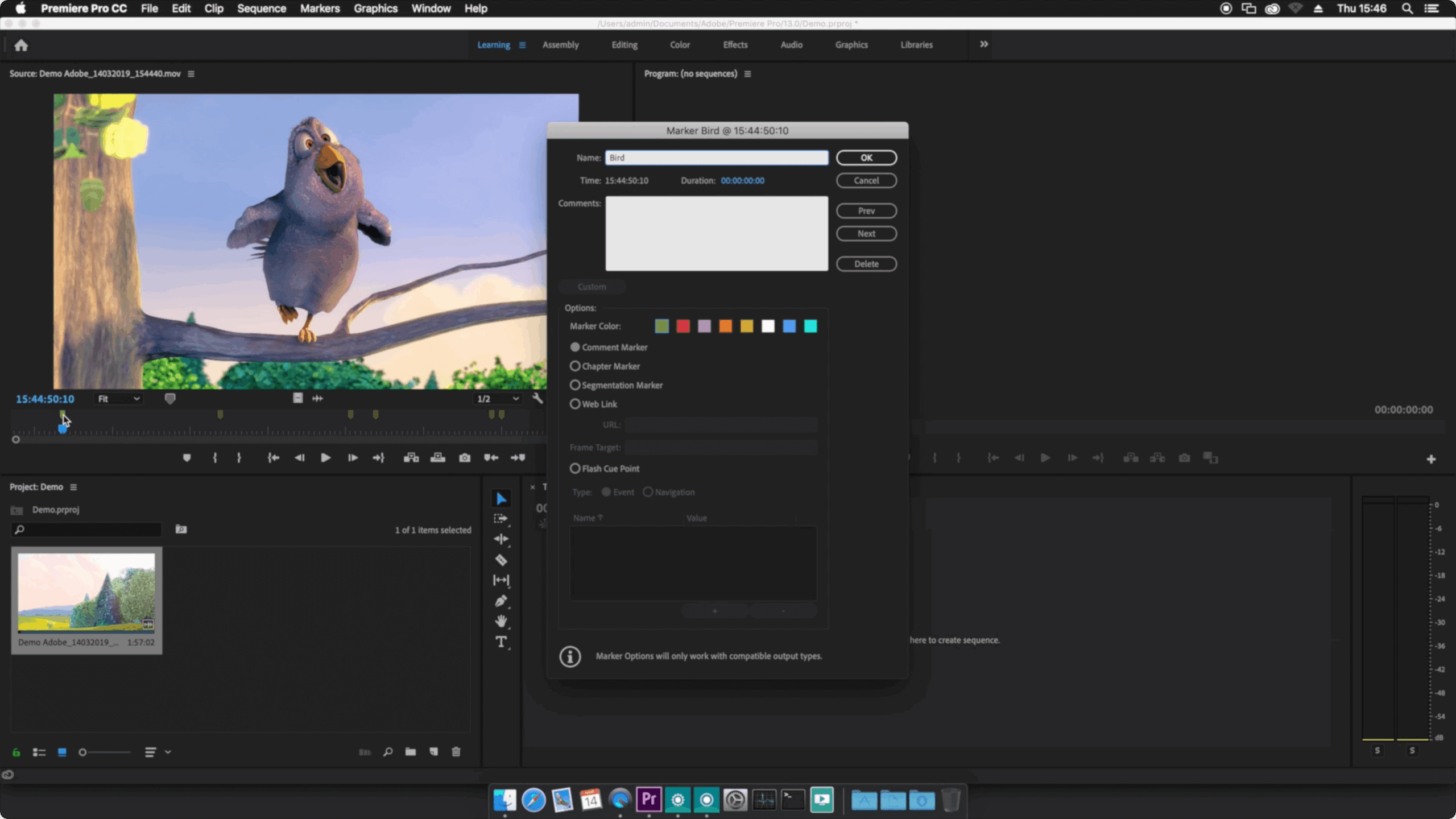The height and width of the screenshot is (819, 1456).
Task: Click Add Marker button in Source monitor
Action: [187, 458]
